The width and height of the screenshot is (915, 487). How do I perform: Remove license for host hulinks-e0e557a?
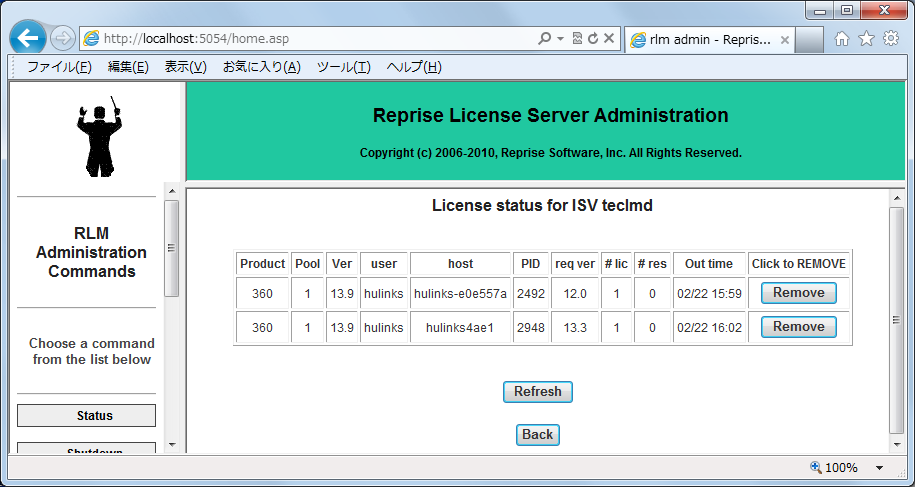click(x=798, y=293)
